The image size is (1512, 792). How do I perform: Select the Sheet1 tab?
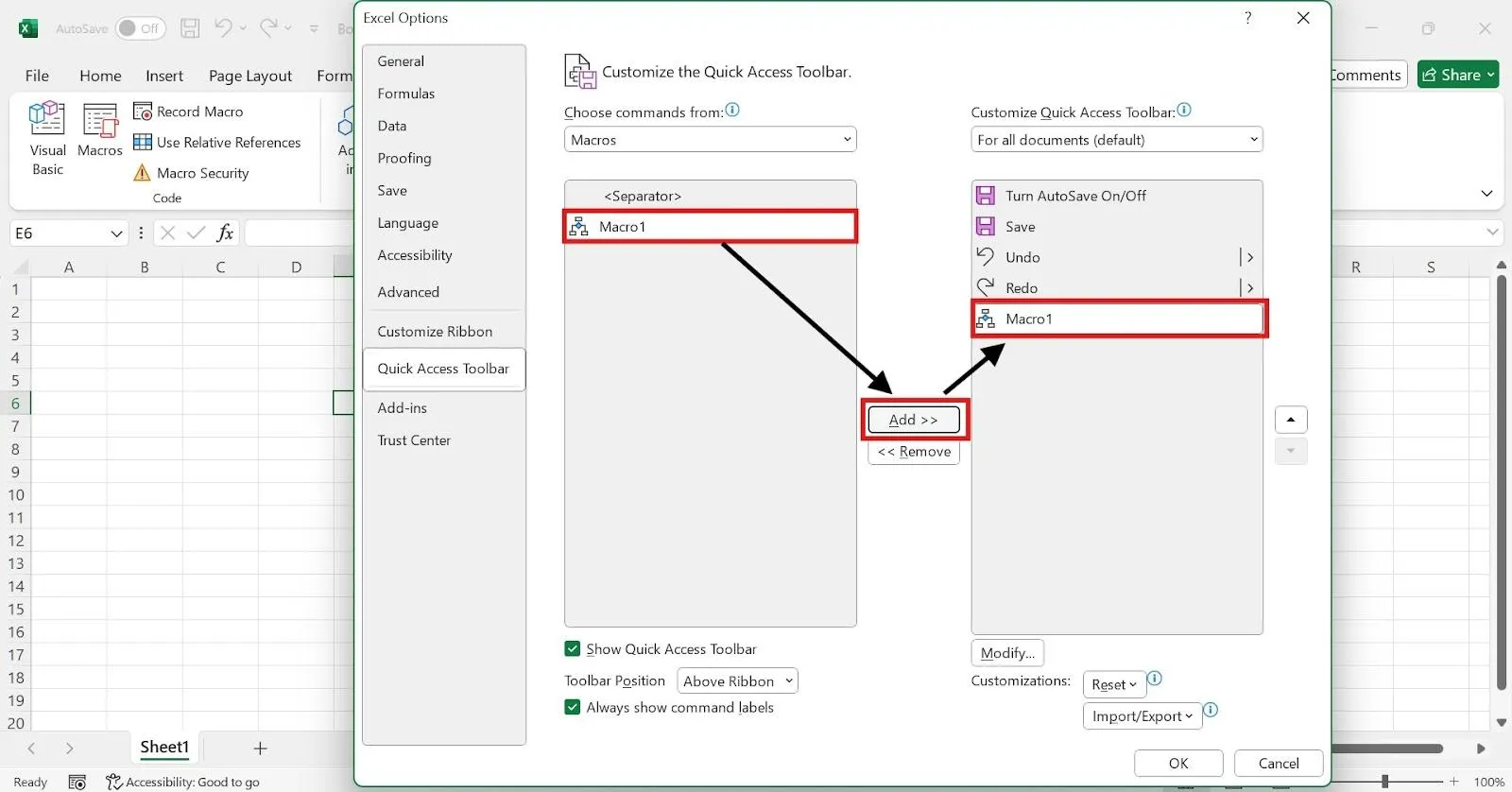point(164,748)
